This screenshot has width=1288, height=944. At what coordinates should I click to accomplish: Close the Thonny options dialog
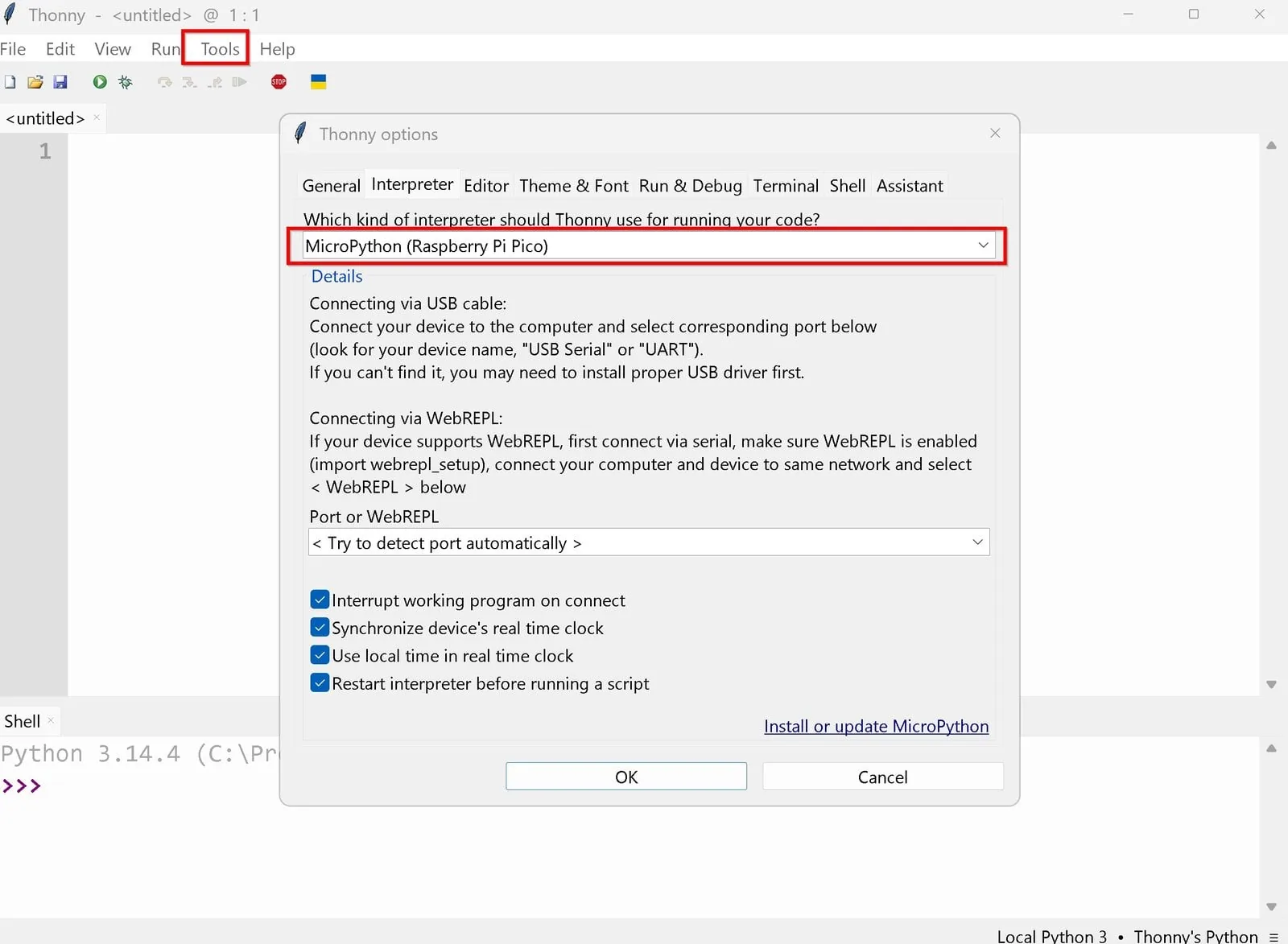995,133
